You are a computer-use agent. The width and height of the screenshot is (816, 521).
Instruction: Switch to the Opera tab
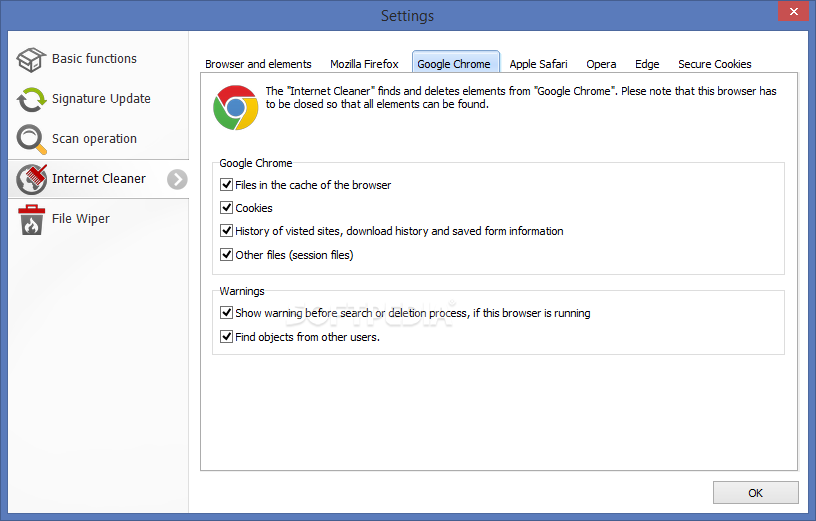point(601,64)
